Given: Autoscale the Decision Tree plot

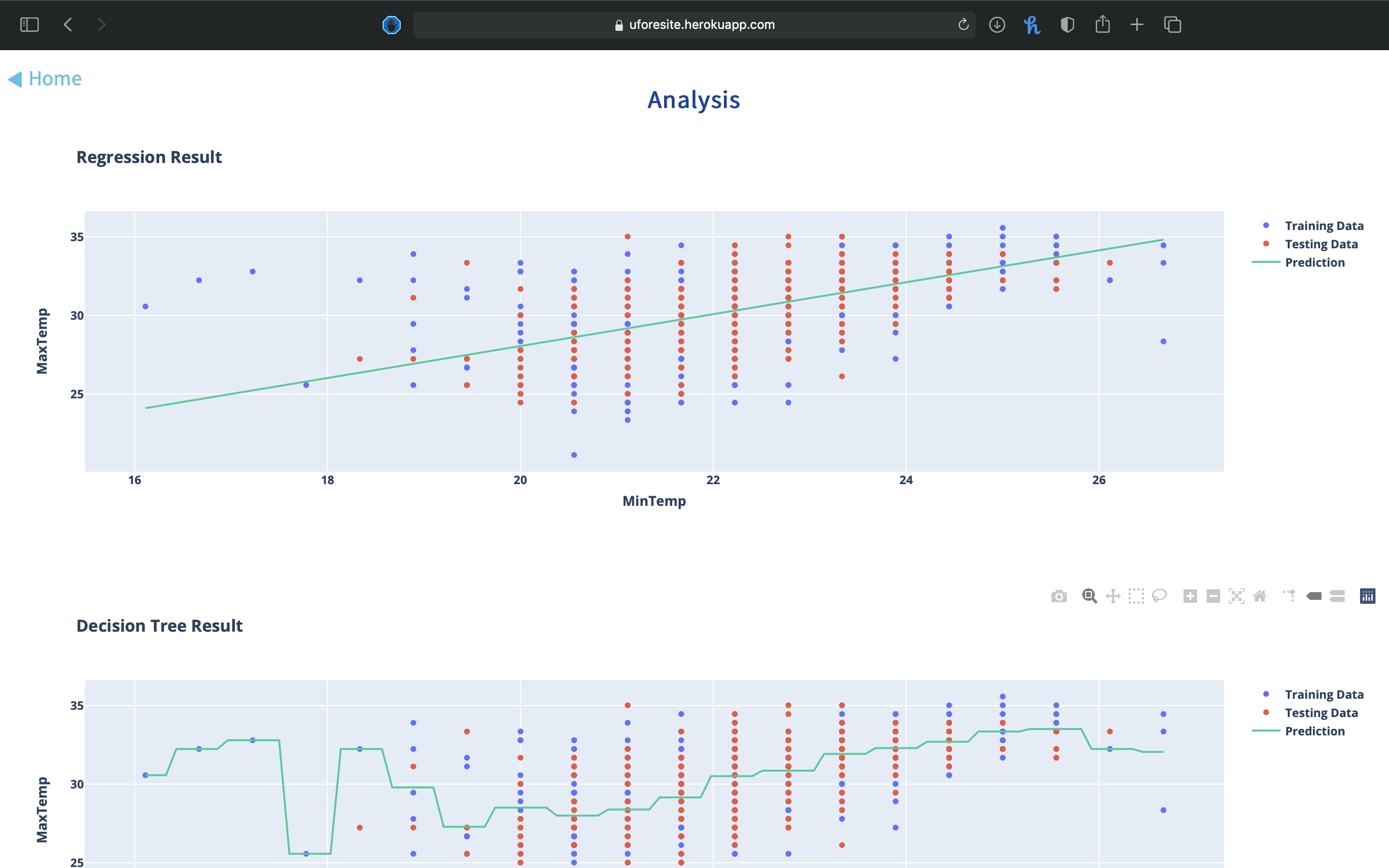Looking at the screenshot, I should [1236, 596].
